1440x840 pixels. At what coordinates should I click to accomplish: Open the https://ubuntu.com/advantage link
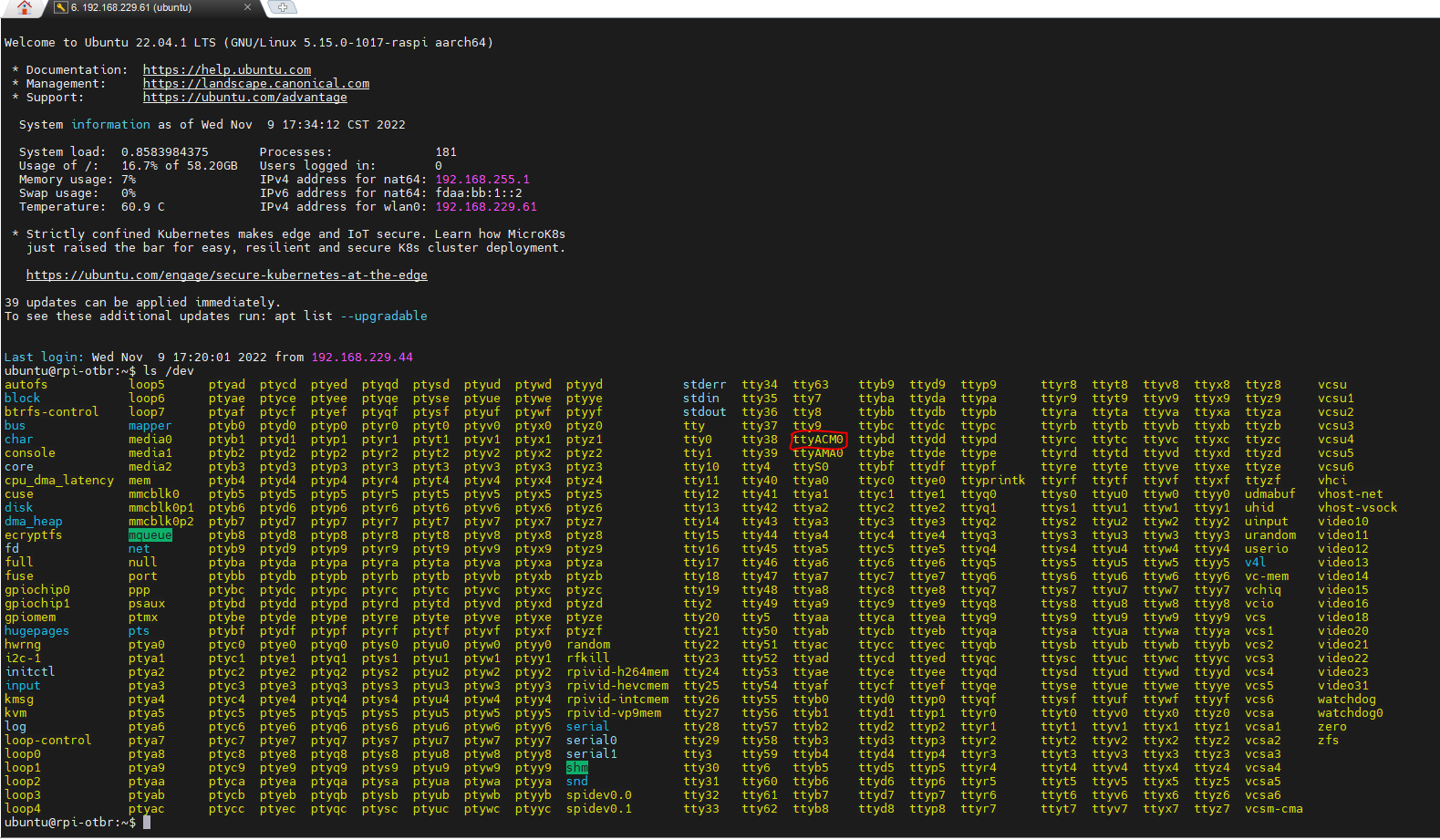click(245, 98)
